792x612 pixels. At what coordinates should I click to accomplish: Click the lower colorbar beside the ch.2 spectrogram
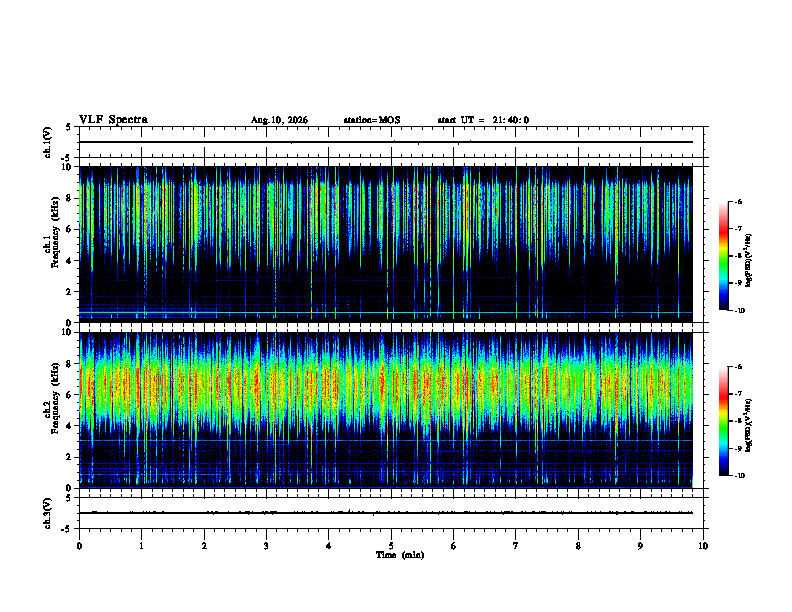(x=723, y=421)
